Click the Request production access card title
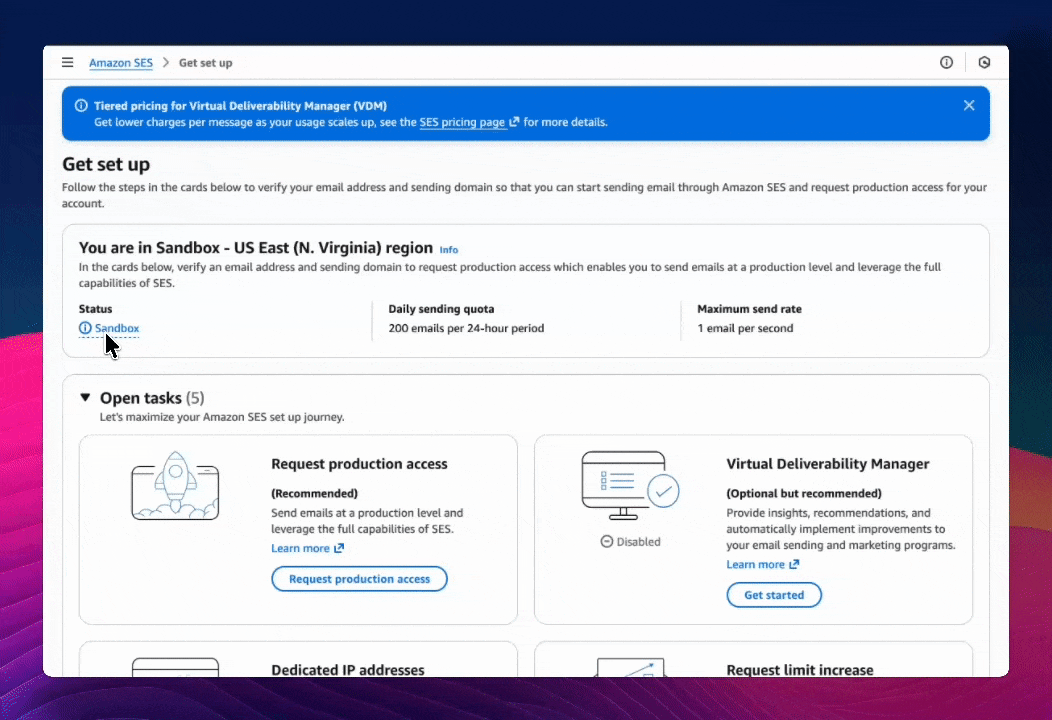The width and height of the screenshot is (1052, 720). point(359,464)
